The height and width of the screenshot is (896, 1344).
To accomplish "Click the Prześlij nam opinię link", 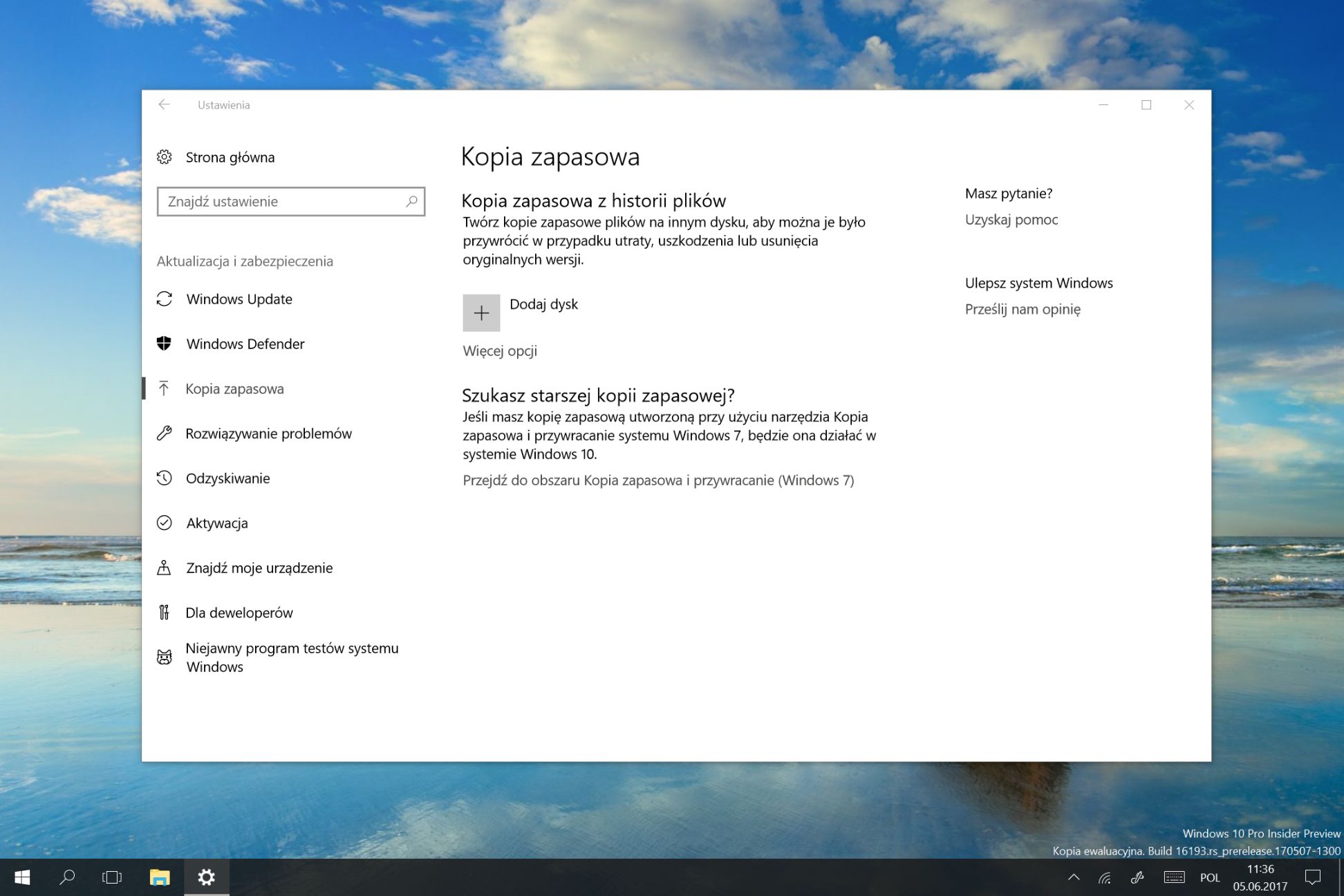I will click(x=1022, y=310).
